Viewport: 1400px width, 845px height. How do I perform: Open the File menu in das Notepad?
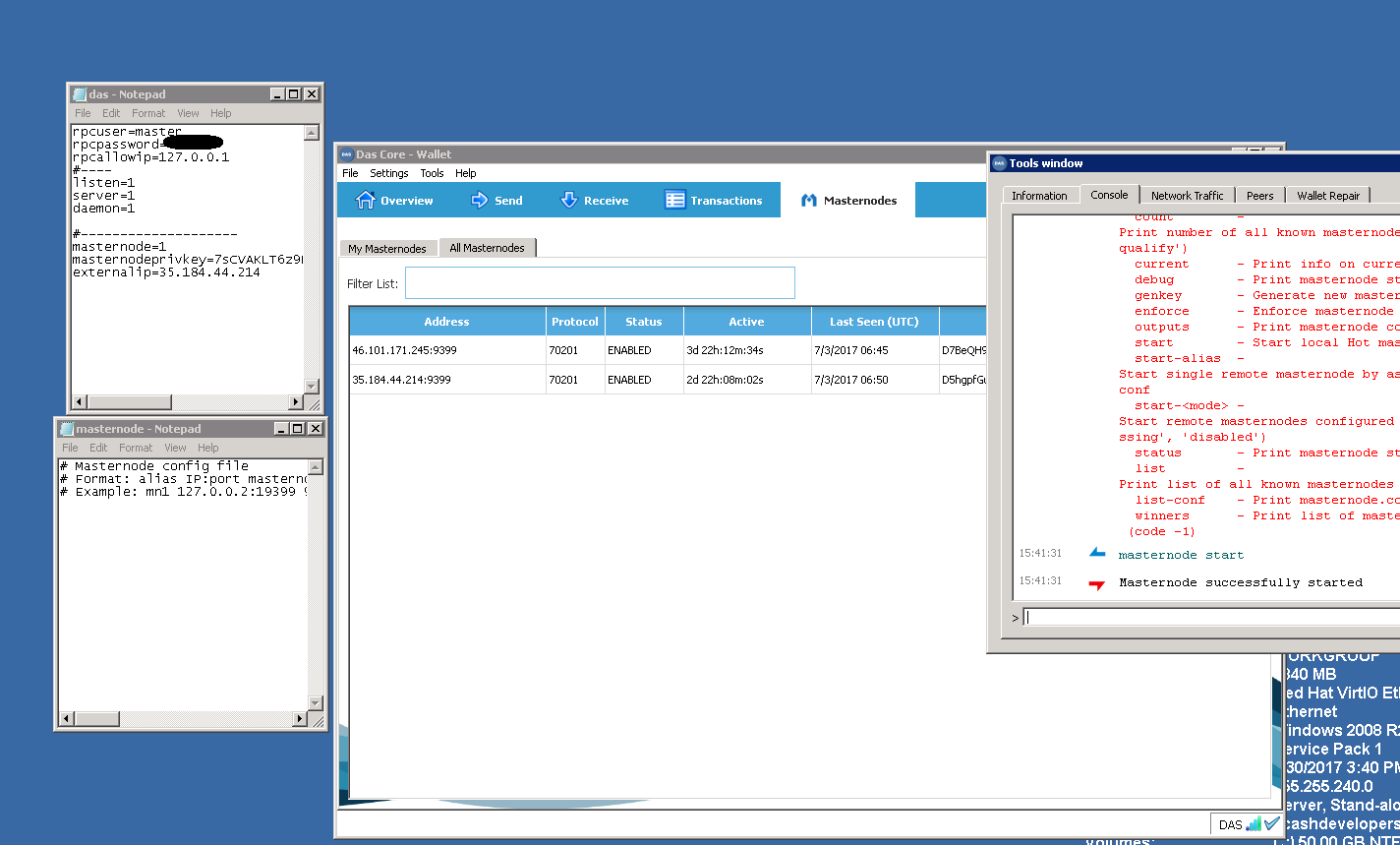click(x=83, y=113)
